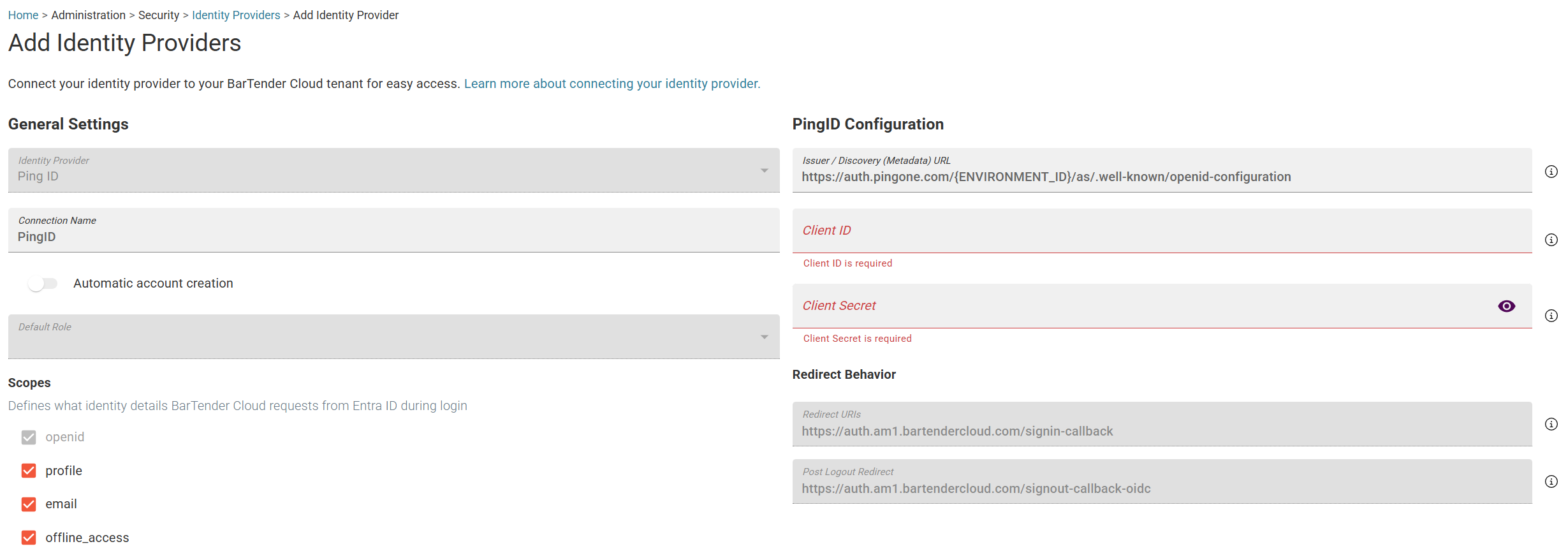Uncheck the offline_access scope checkbox
Viewport: 1568px width, 558px height.
[x=29, y=538]
